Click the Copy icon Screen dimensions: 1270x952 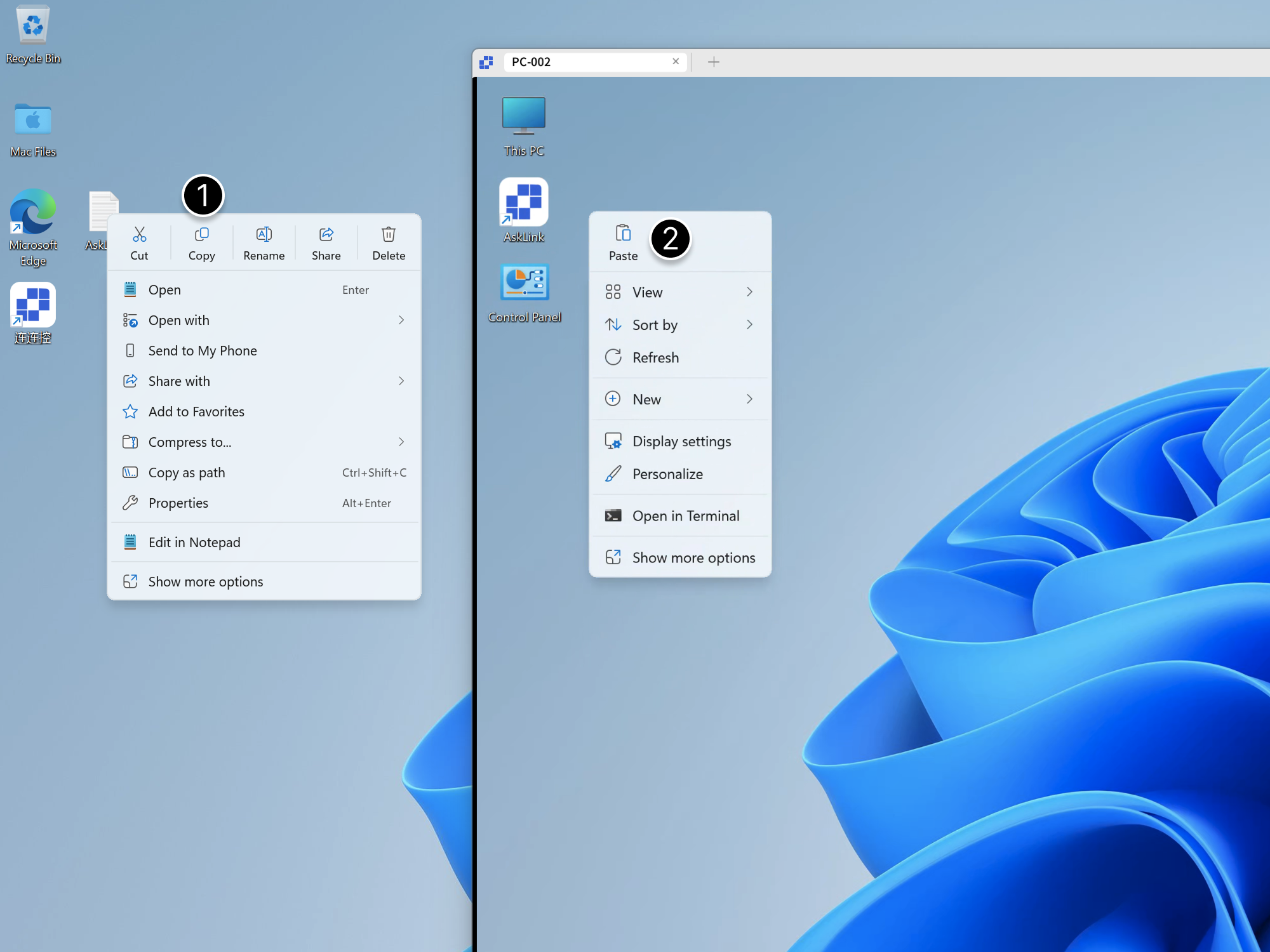(201, 243)
